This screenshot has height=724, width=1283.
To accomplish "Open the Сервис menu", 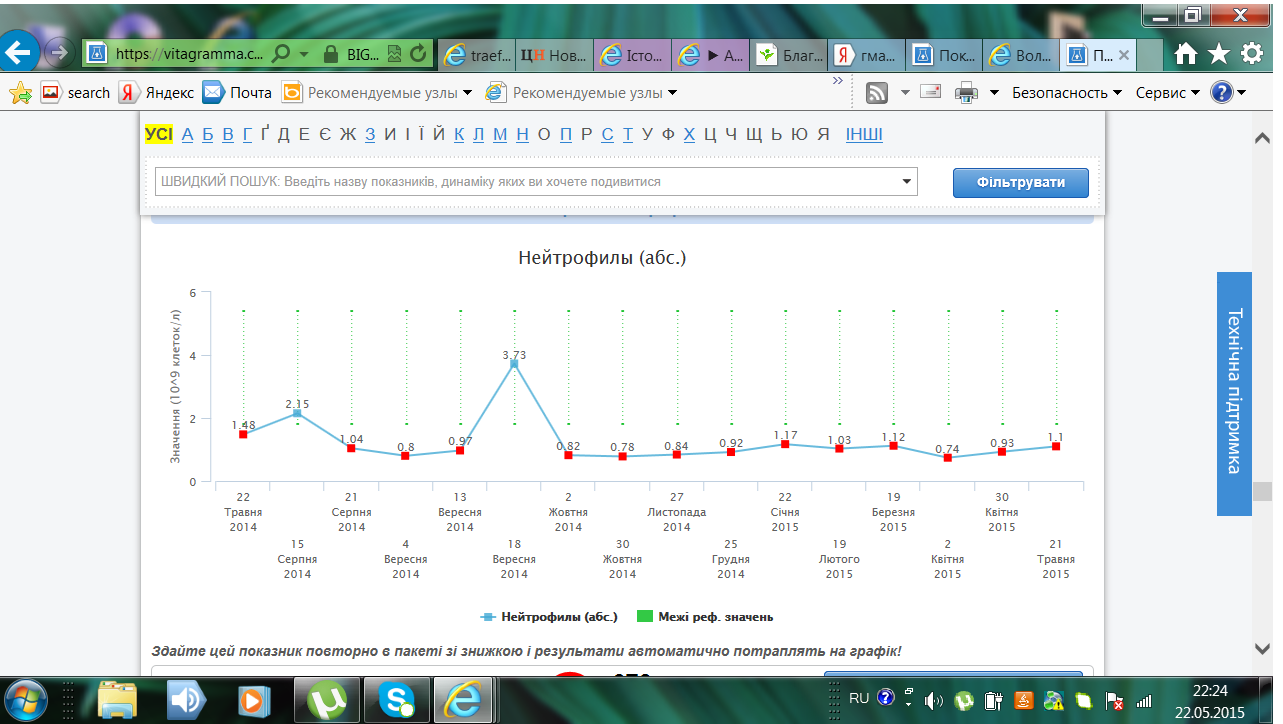I will coord(1168,93).
